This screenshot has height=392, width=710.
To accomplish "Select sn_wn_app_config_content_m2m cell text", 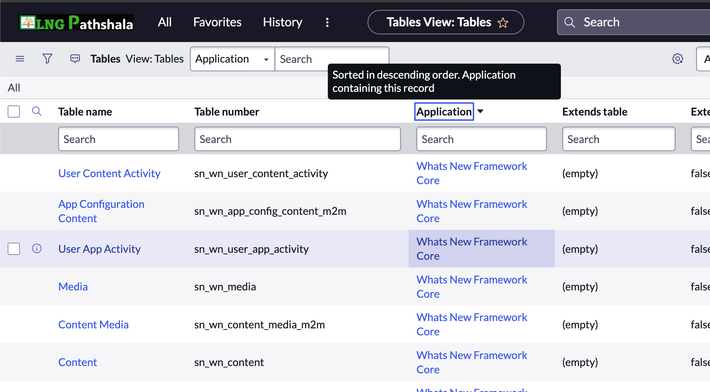I will pyautogui.click(x=270, y=211).
